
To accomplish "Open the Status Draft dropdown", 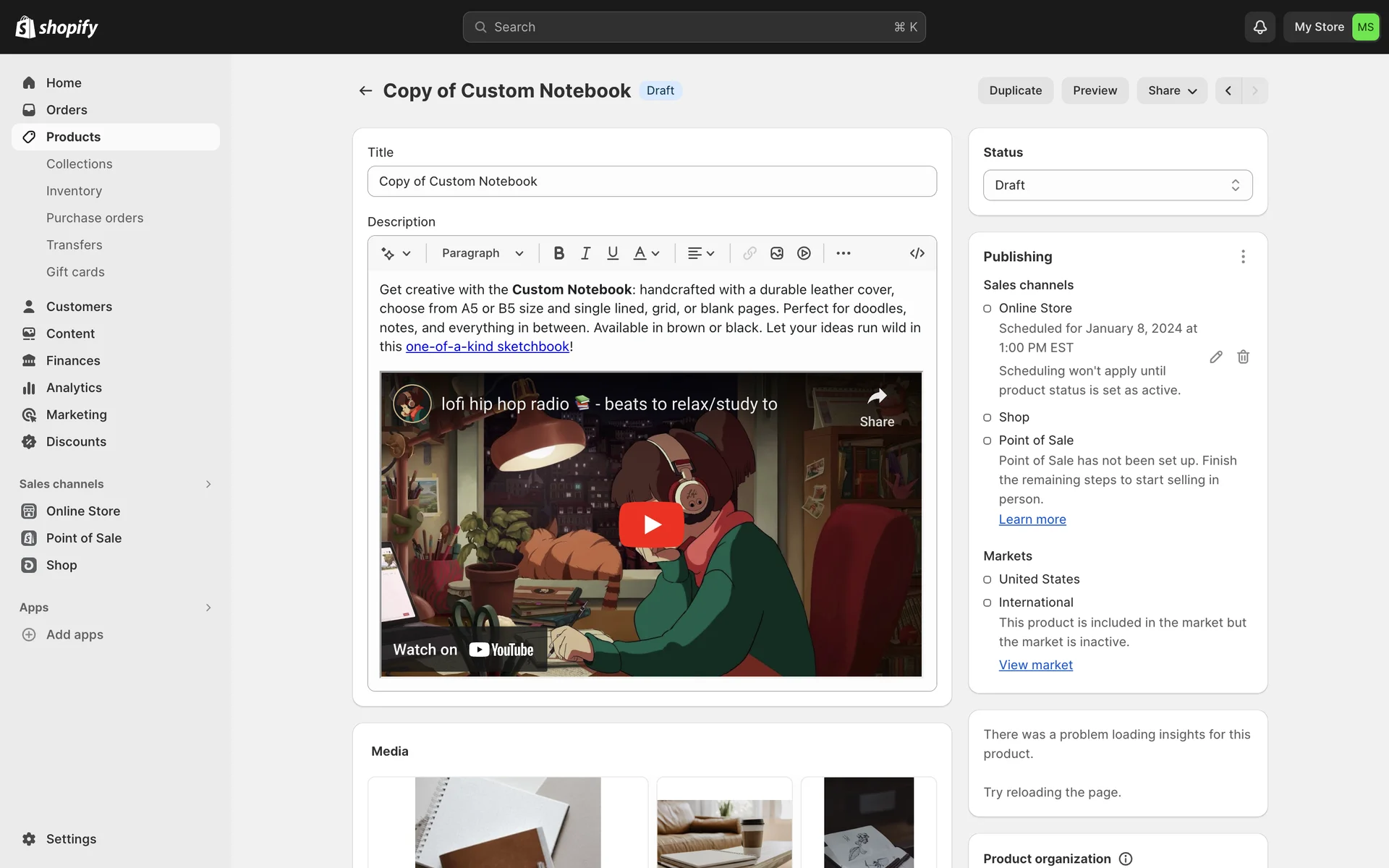I will click(x=1117, y=185).
